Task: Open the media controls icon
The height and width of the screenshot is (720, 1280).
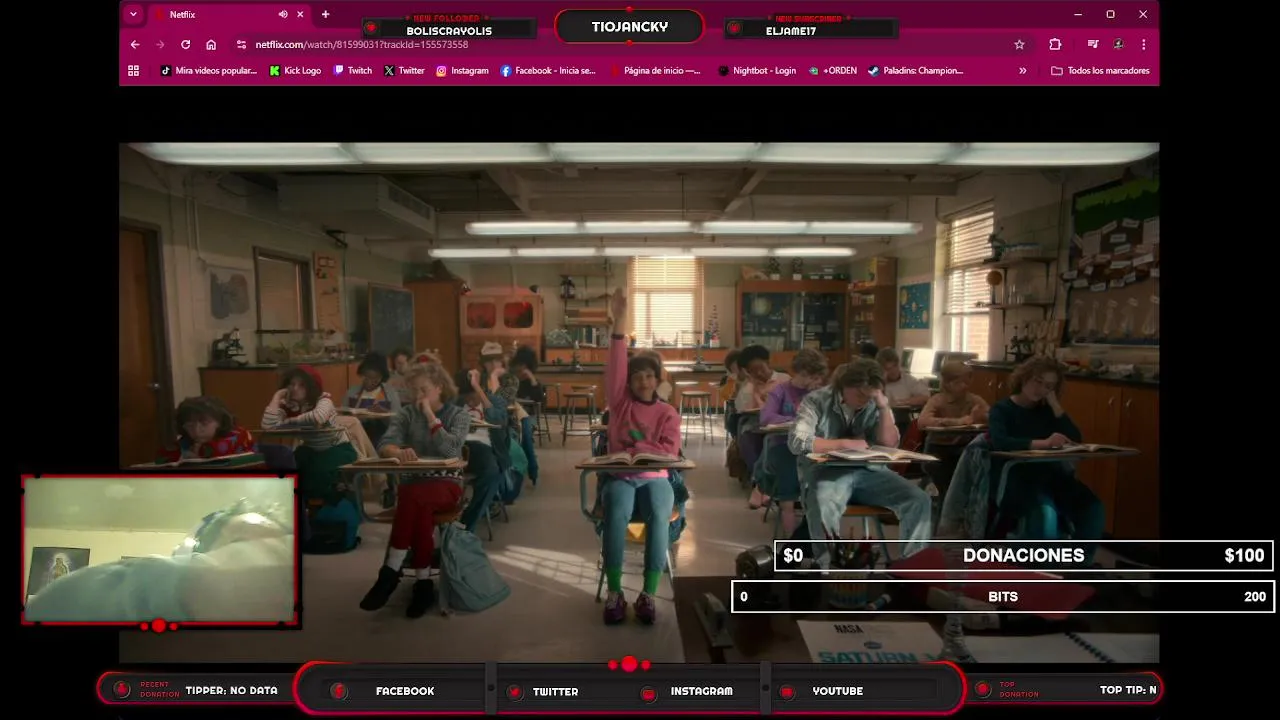Action: [1092, 44]
